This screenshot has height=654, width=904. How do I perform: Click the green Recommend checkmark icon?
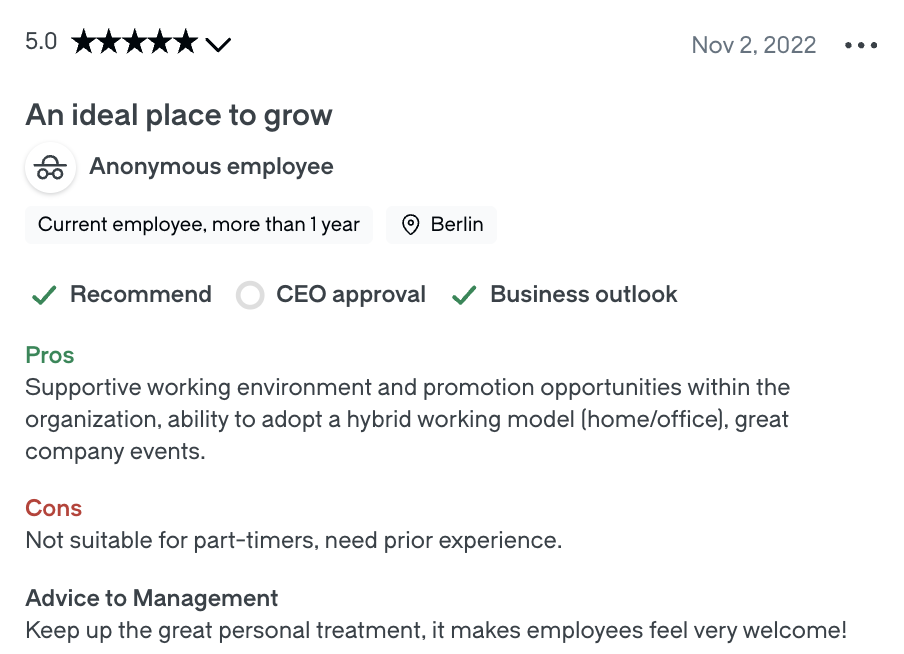[x=43, y=295]
